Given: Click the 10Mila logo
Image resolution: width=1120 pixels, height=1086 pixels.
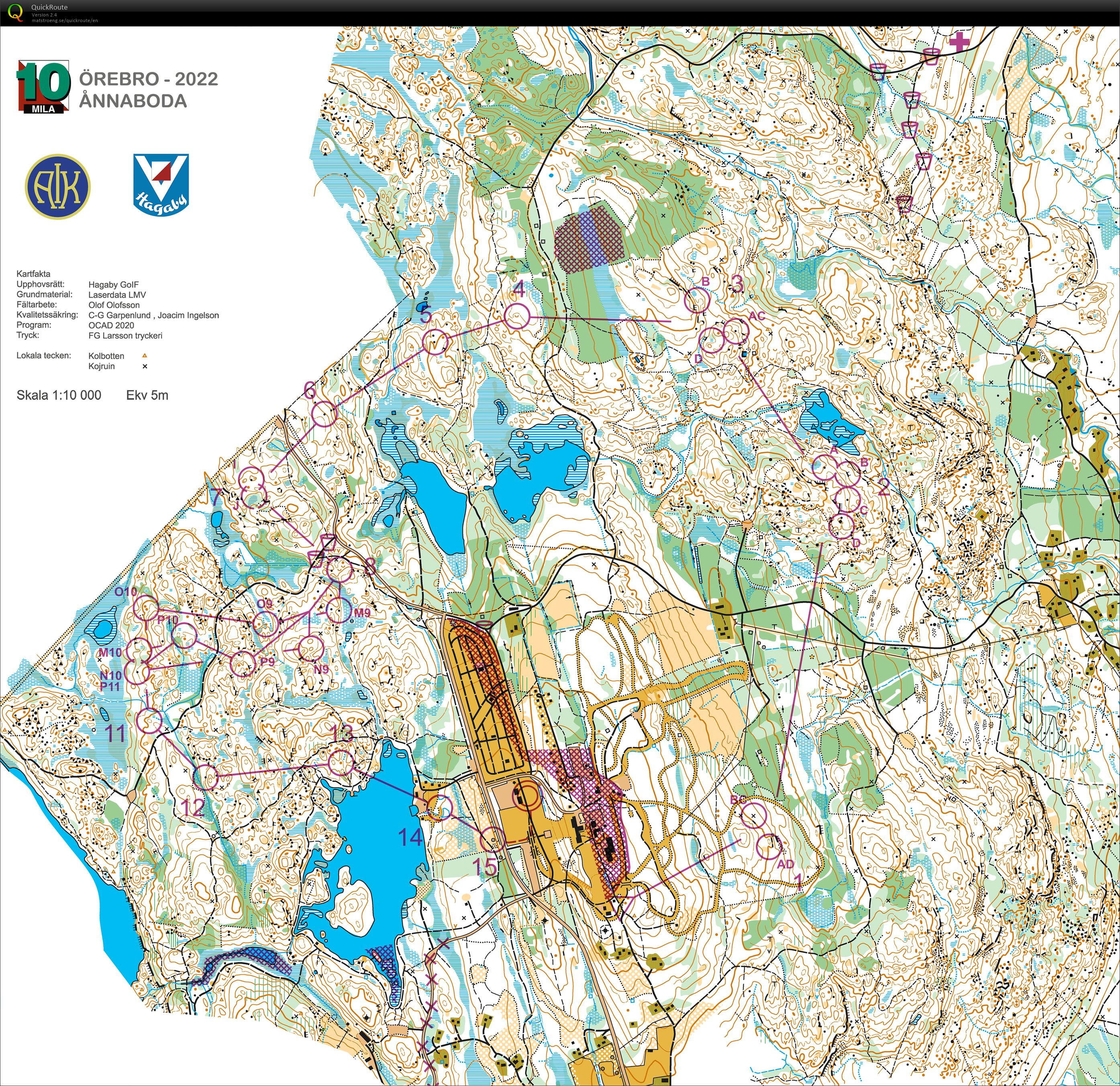Looking at the screenshot, I should point(43,86).
